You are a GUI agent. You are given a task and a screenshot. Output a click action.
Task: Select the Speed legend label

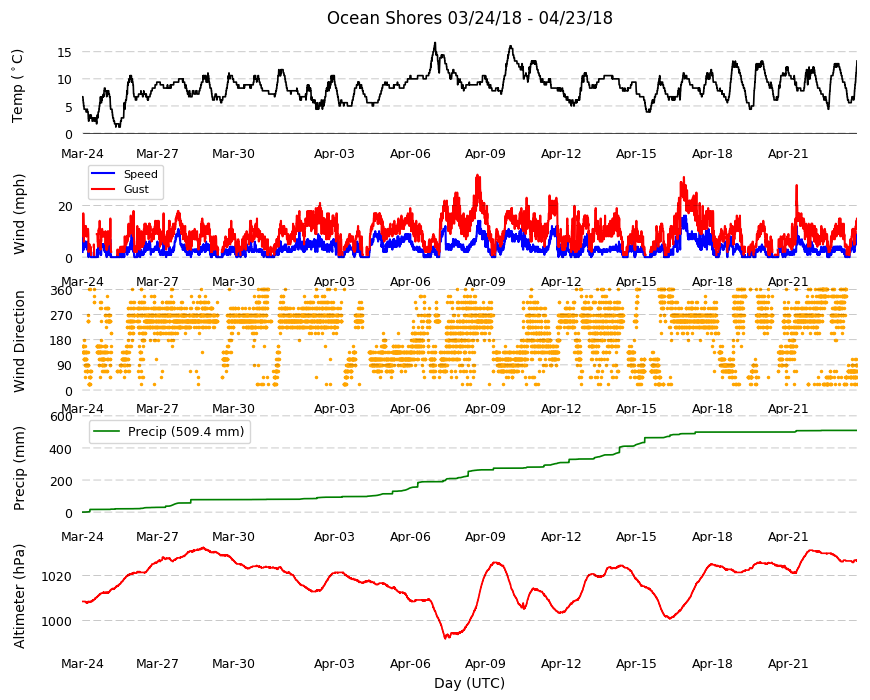140,174
